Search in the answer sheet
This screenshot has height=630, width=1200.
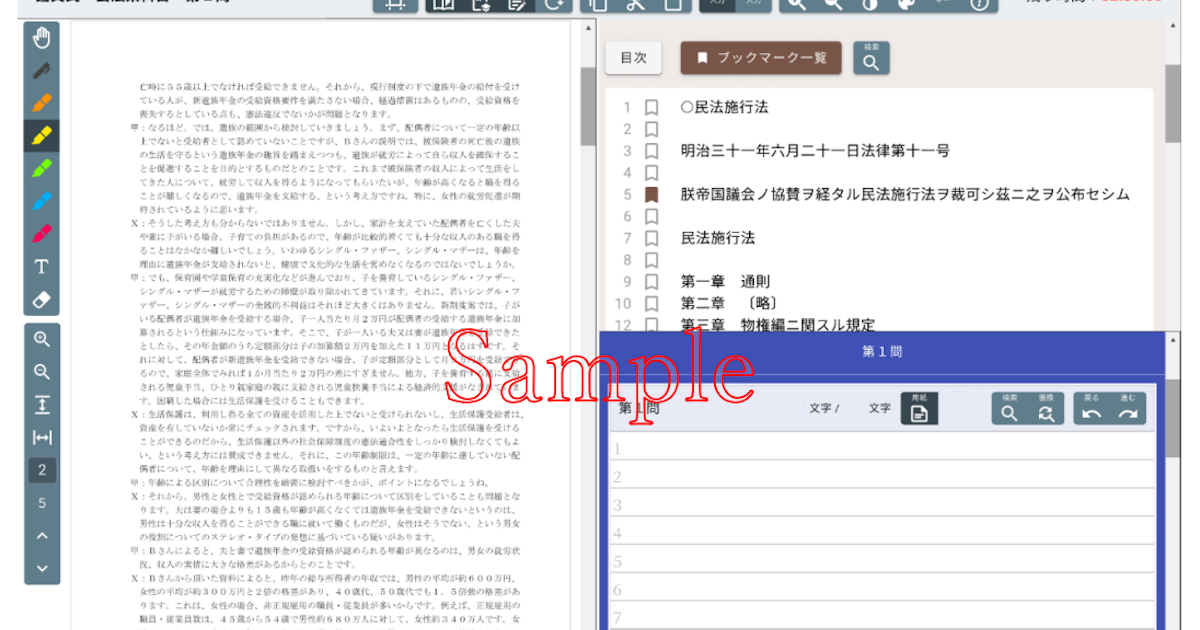coord(1009,409)
